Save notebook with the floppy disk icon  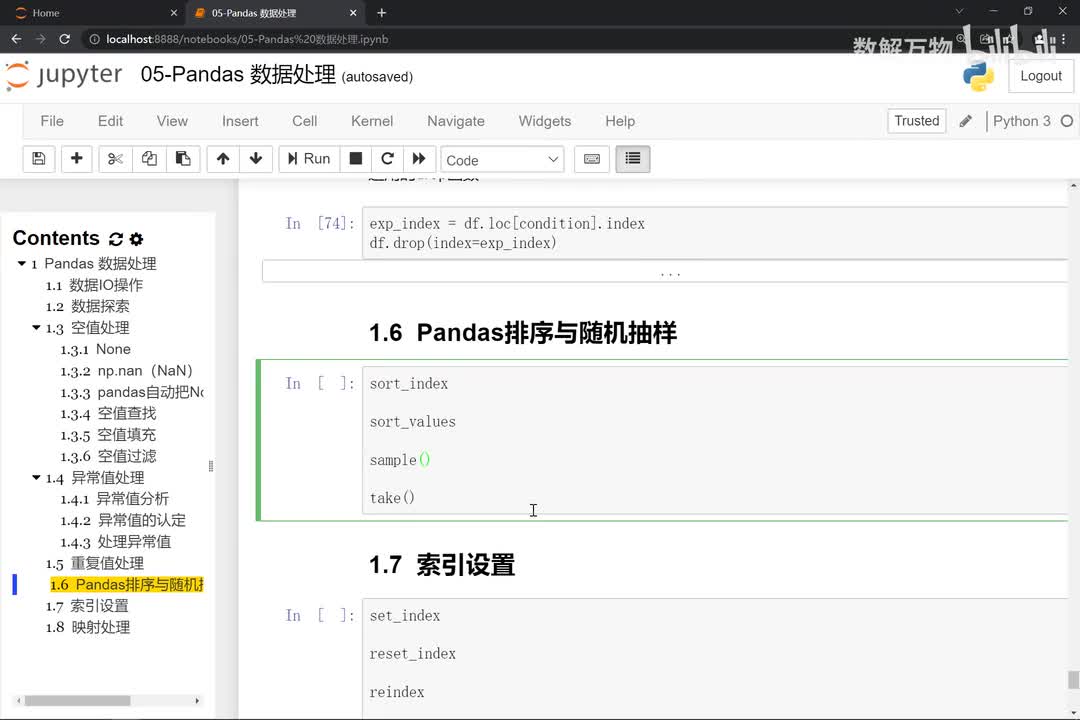pyautogui.click(x=39, y=159)
